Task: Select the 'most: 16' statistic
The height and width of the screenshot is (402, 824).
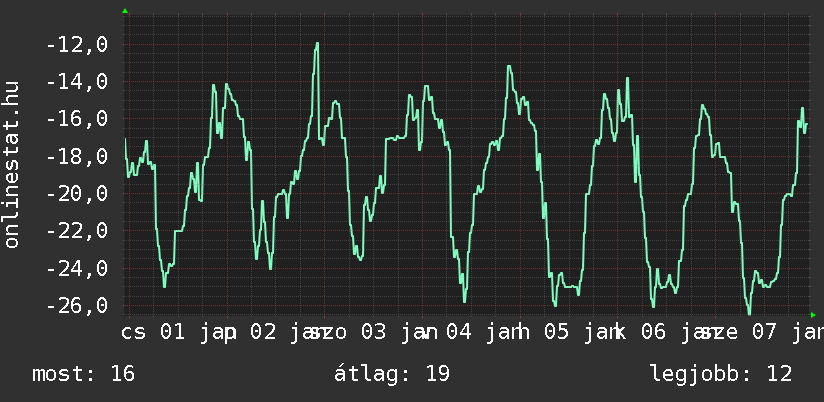Action: click(83, 374)
